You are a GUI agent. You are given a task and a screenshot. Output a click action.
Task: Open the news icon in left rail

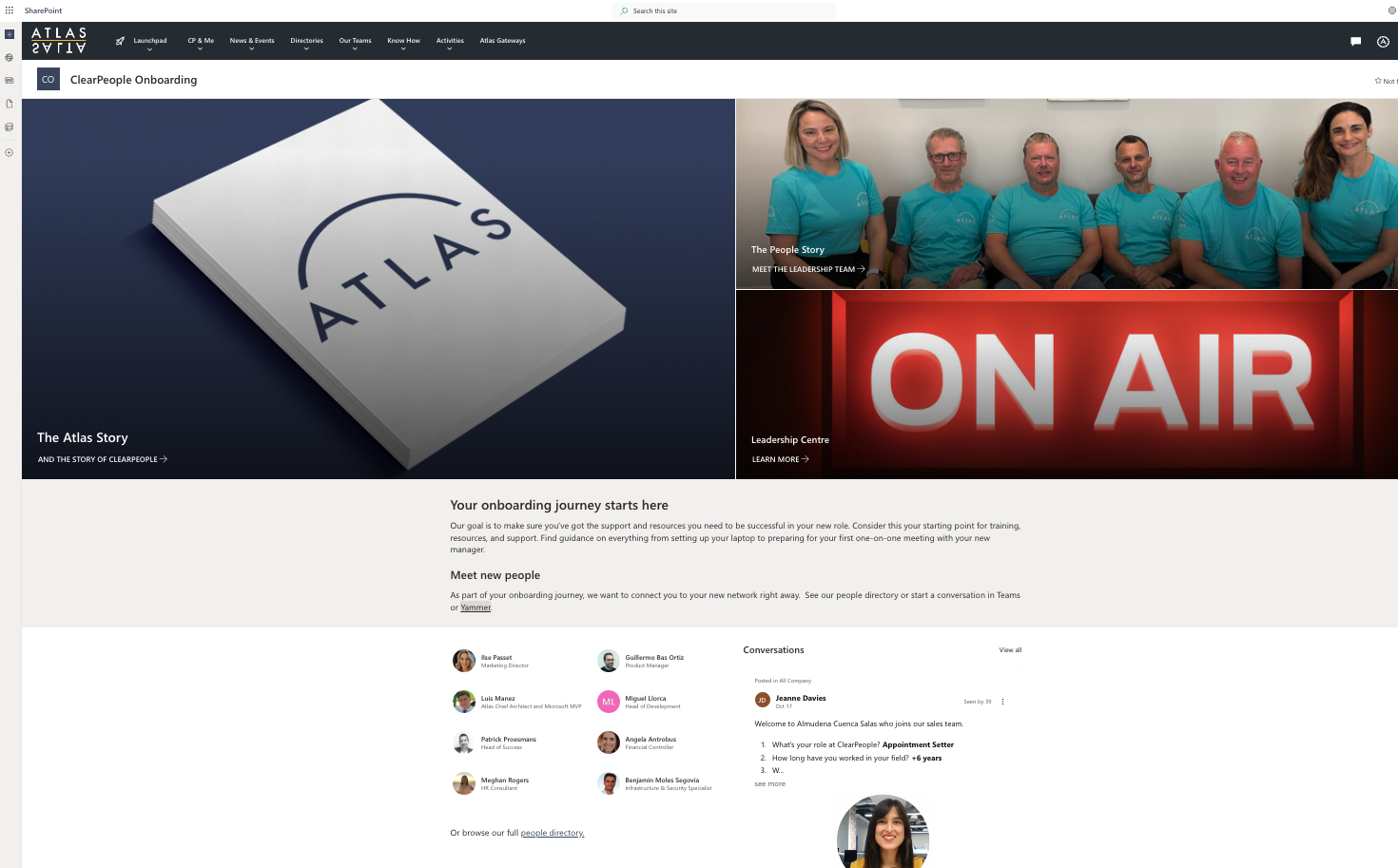[x=10, y=81]
